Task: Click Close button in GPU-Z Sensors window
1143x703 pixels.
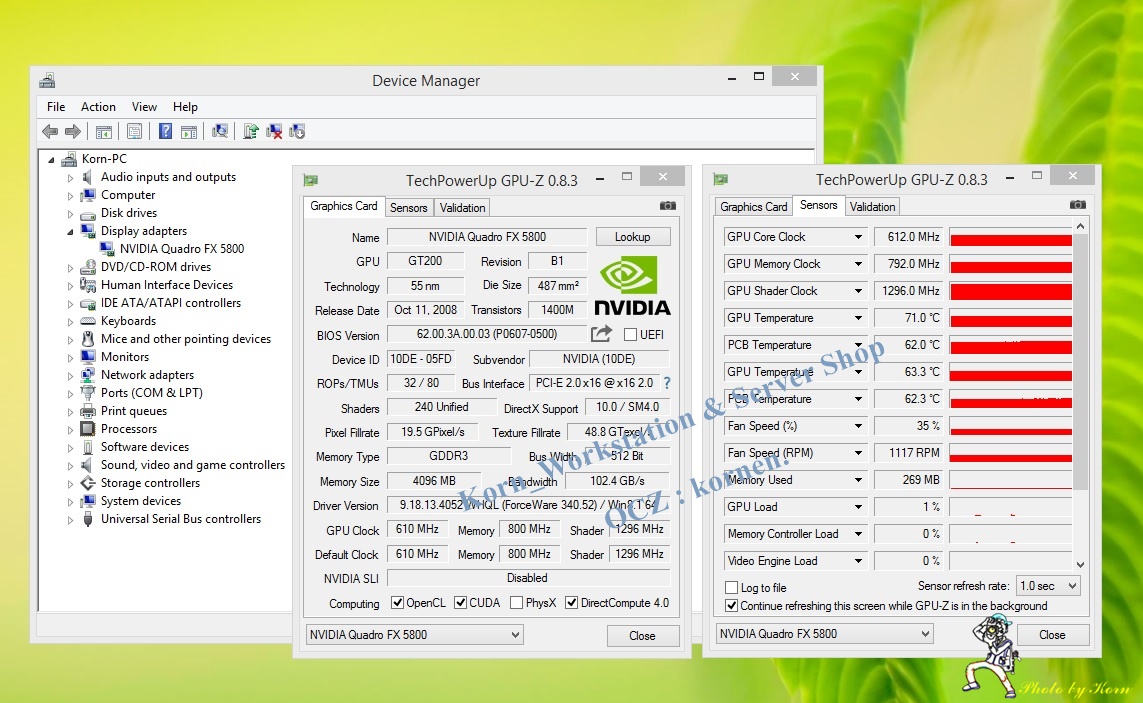Action: click(1052, 634)
